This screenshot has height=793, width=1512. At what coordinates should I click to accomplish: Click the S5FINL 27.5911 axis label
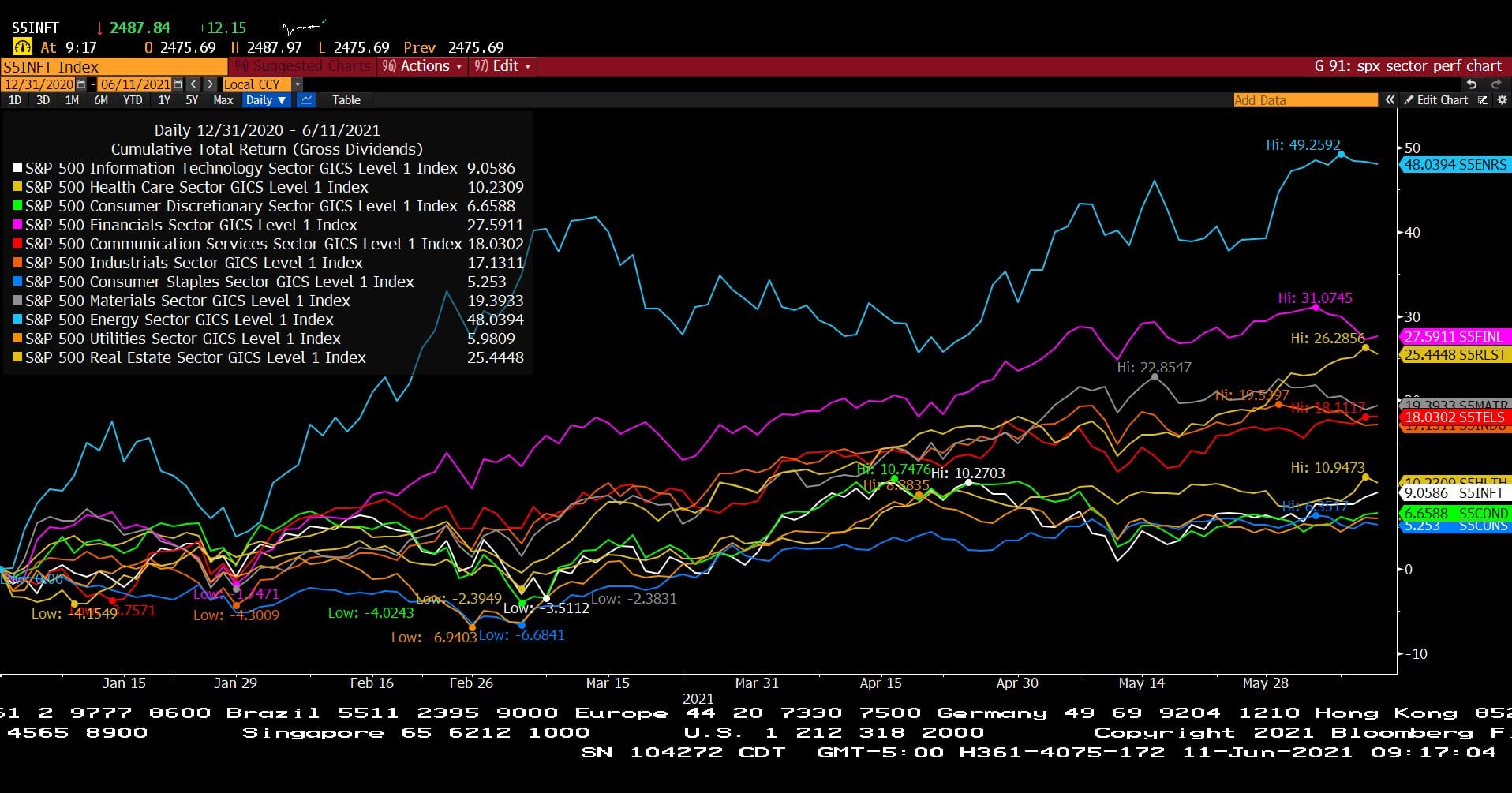point(1455,337)
